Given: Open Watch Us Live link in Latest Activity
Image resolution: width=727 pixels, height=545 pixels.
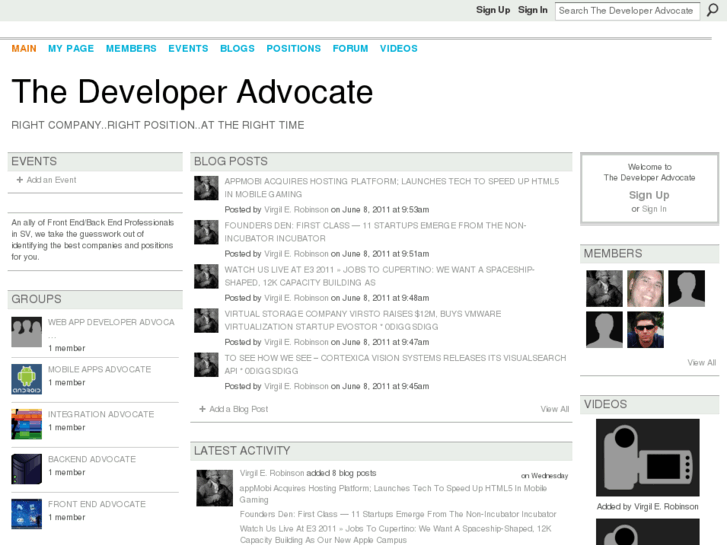Looking at the screenshot, I should coord(395,534).
